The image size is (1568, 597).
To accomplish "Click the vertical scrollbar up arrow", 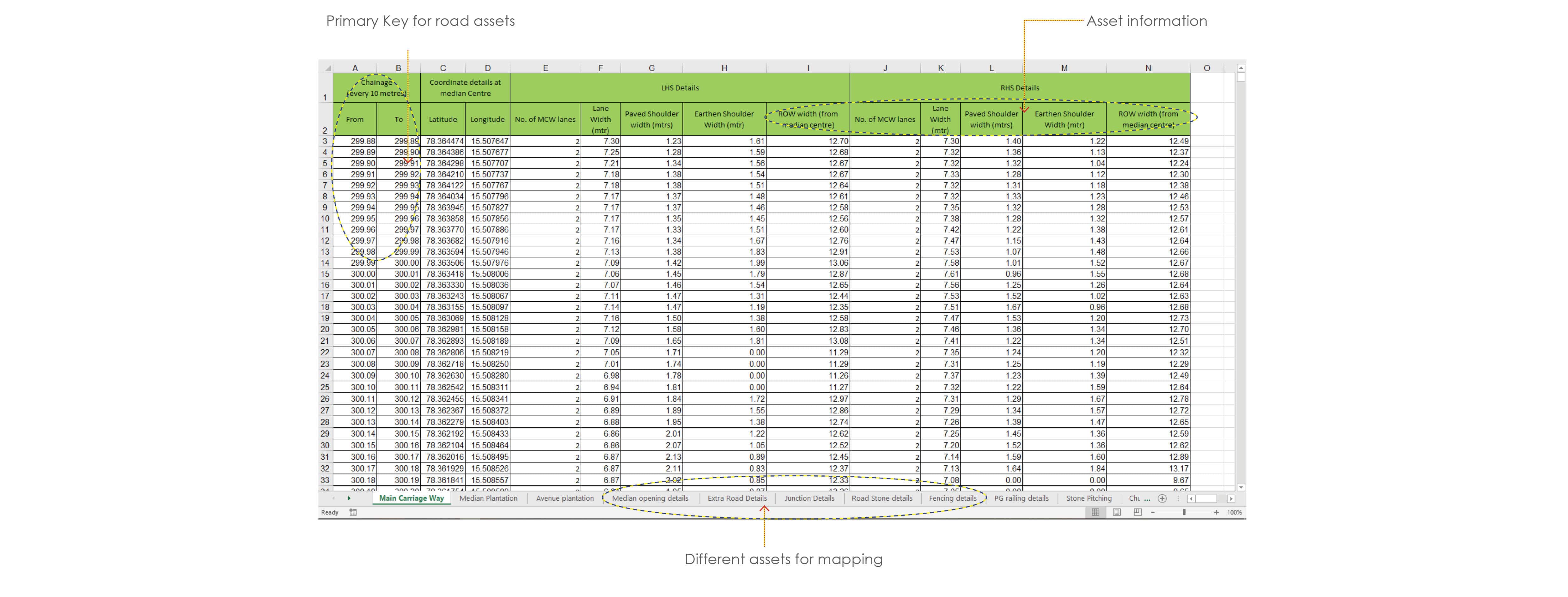I will click(1241, 68).
